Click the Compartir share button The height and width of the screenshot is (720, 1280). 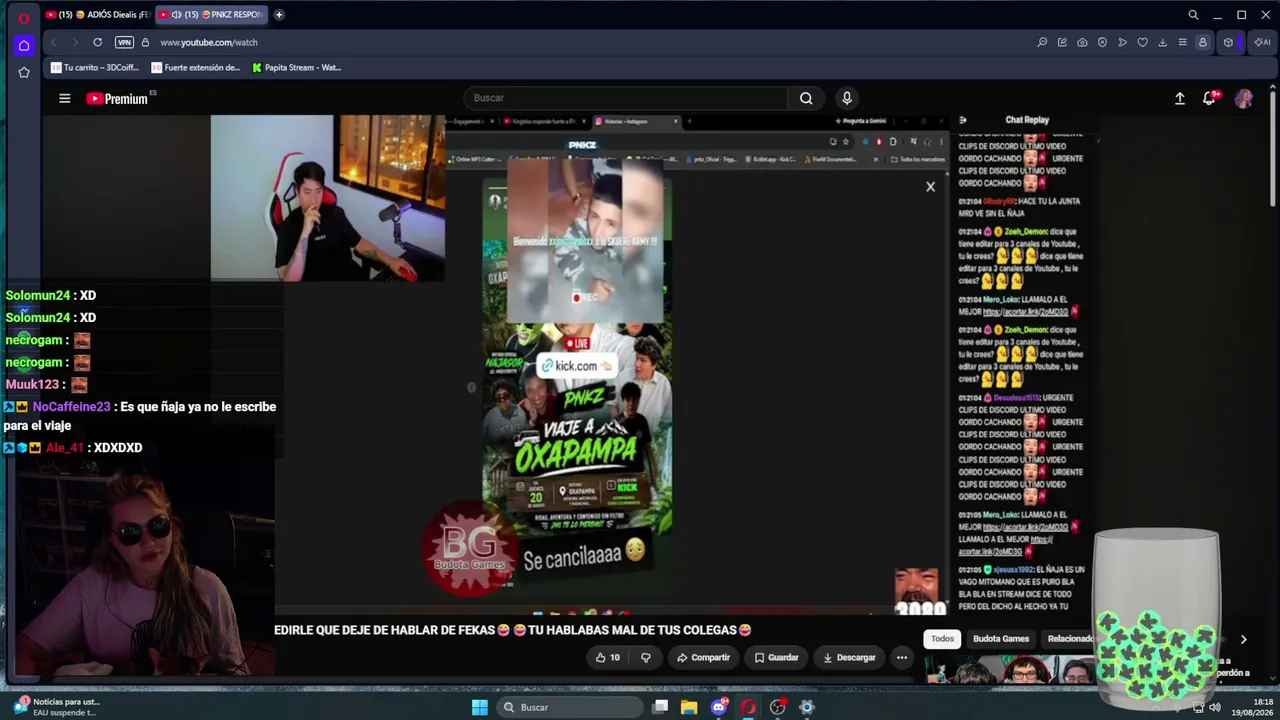coord(703,657)
